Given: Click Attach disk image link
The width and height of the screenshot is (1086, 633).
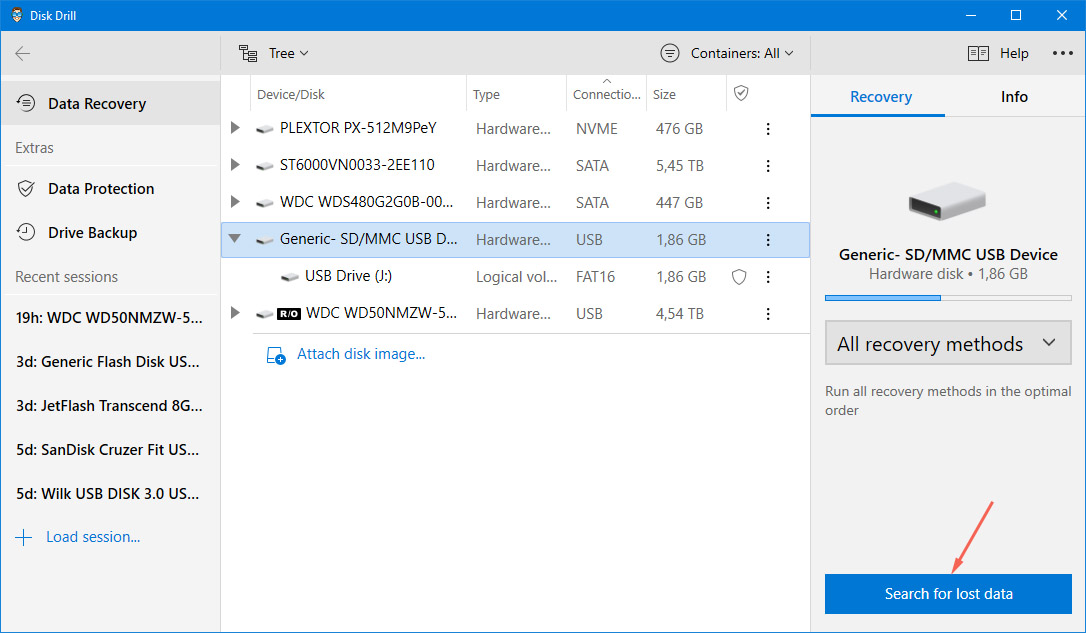Looking at the screenshot, I should [x=361, y=354].
